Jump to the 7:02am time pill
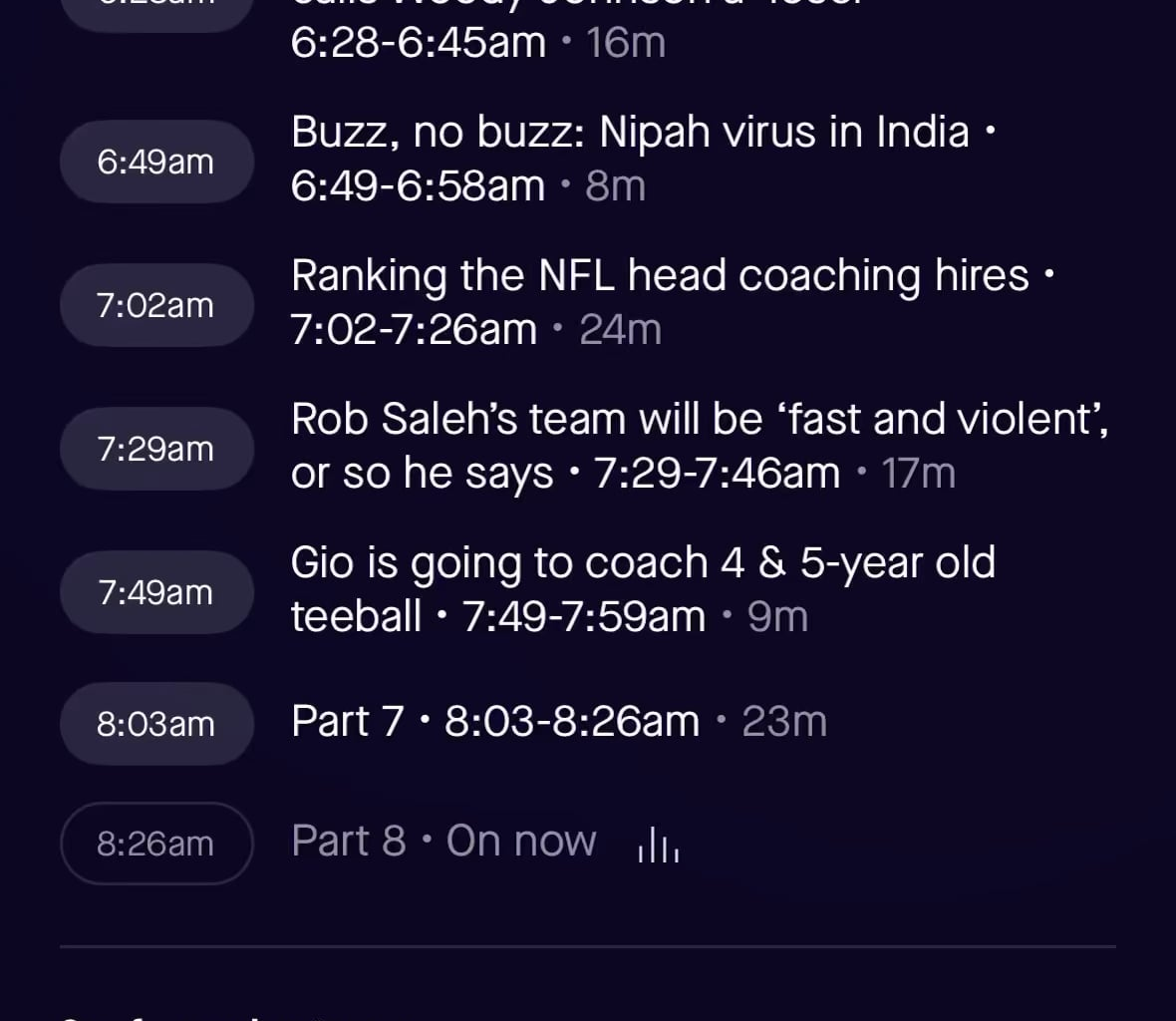The height and width of the screenshot is (1021, 1176). (x=156, y=305)
